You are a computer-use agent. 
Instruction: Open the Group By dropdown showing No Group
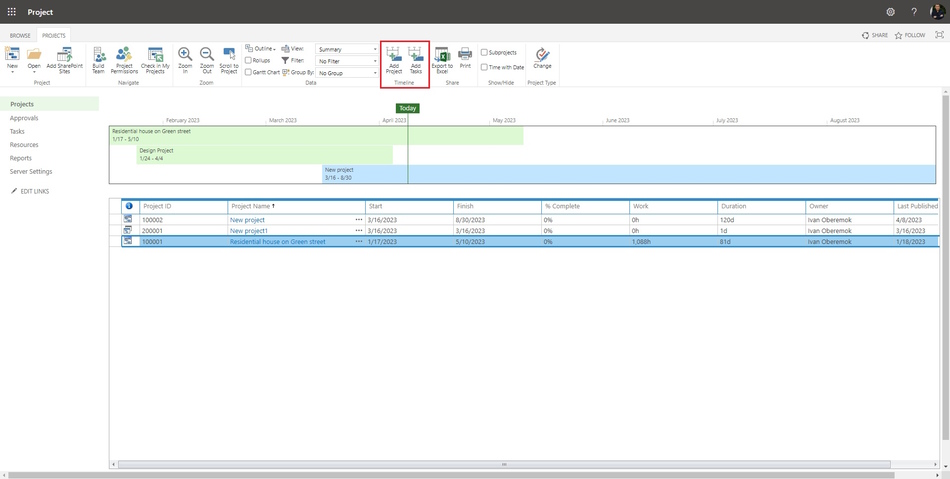347,73
